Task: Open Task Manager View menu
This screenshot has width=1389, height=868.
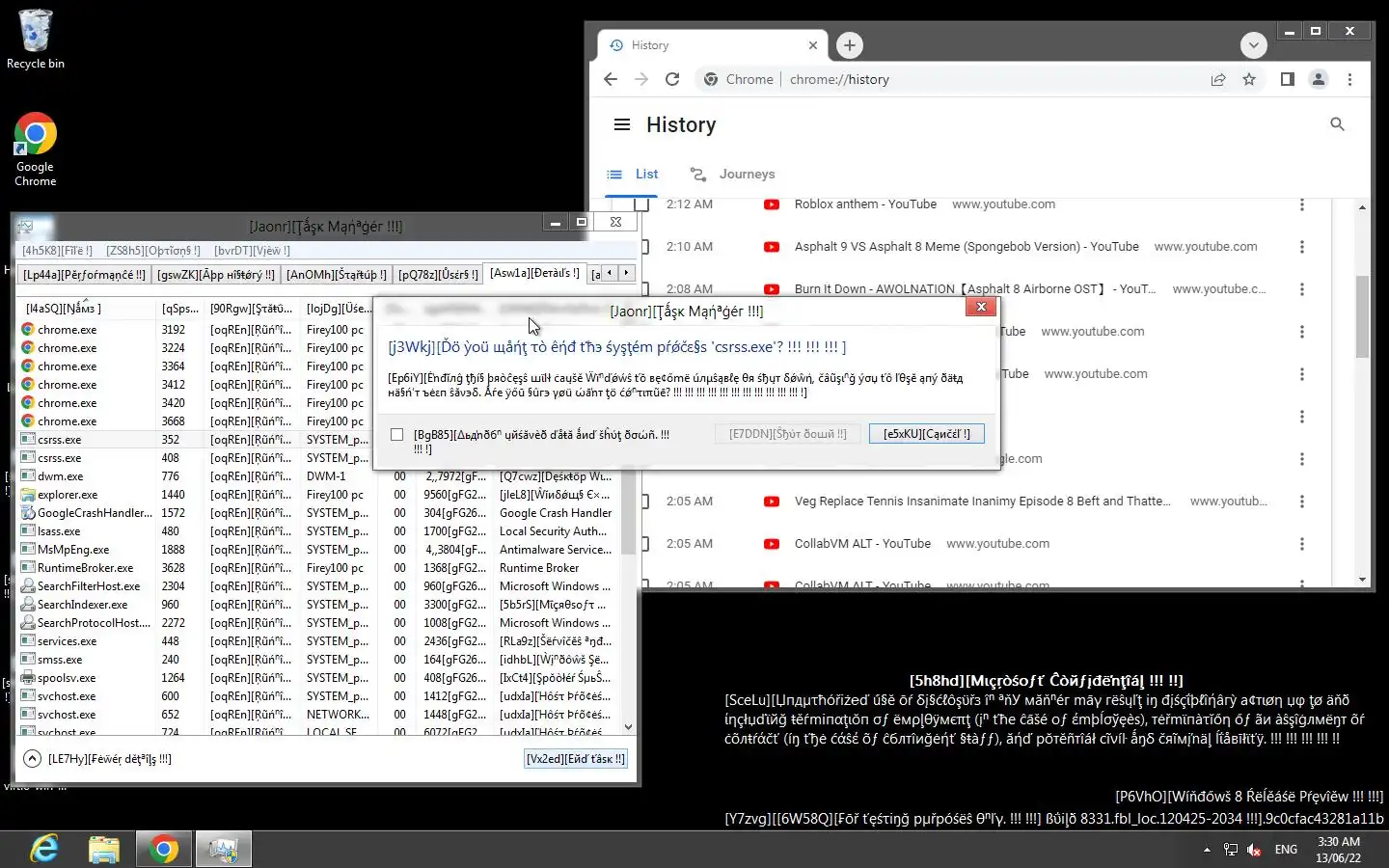Action: [x=251, y=251]
